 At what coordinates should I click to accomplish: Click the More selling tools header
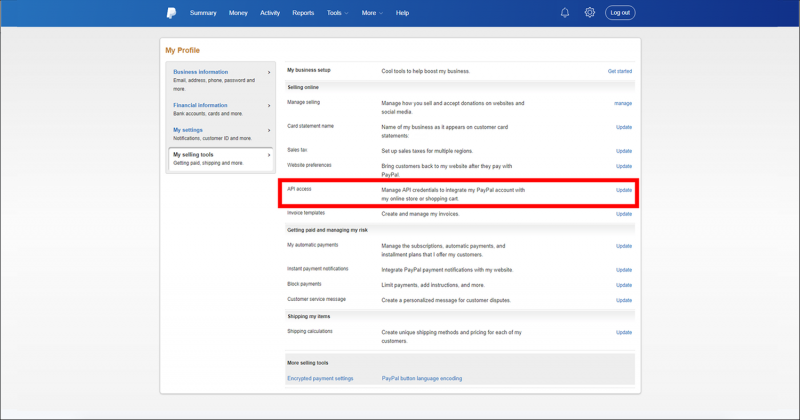point(308,363)
